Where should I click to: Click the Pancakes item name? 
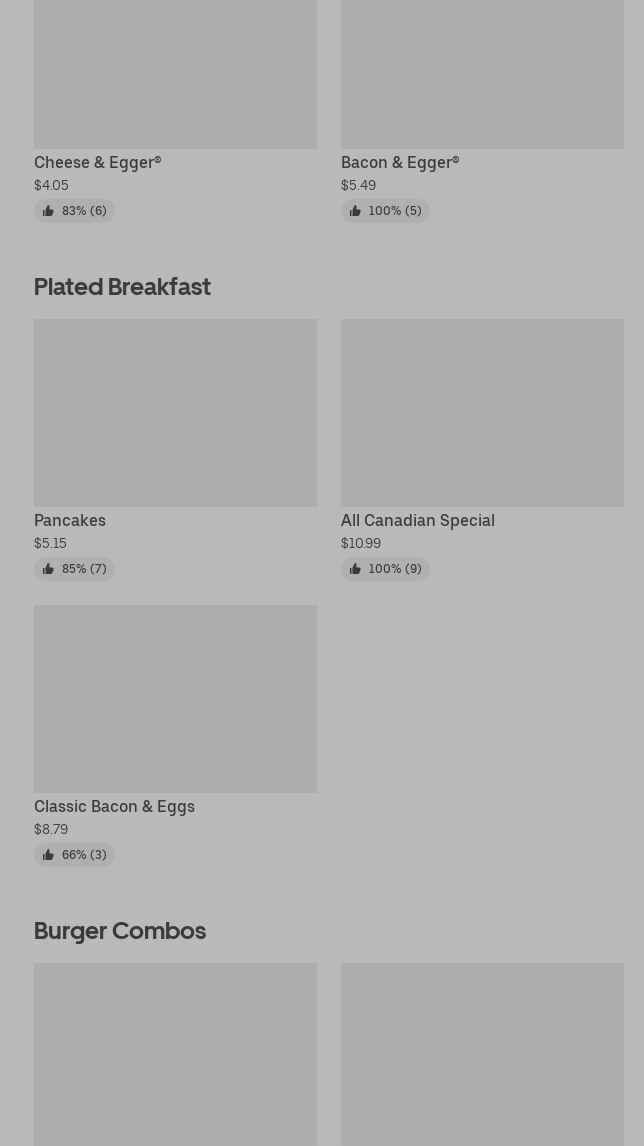tap(70, 520)
